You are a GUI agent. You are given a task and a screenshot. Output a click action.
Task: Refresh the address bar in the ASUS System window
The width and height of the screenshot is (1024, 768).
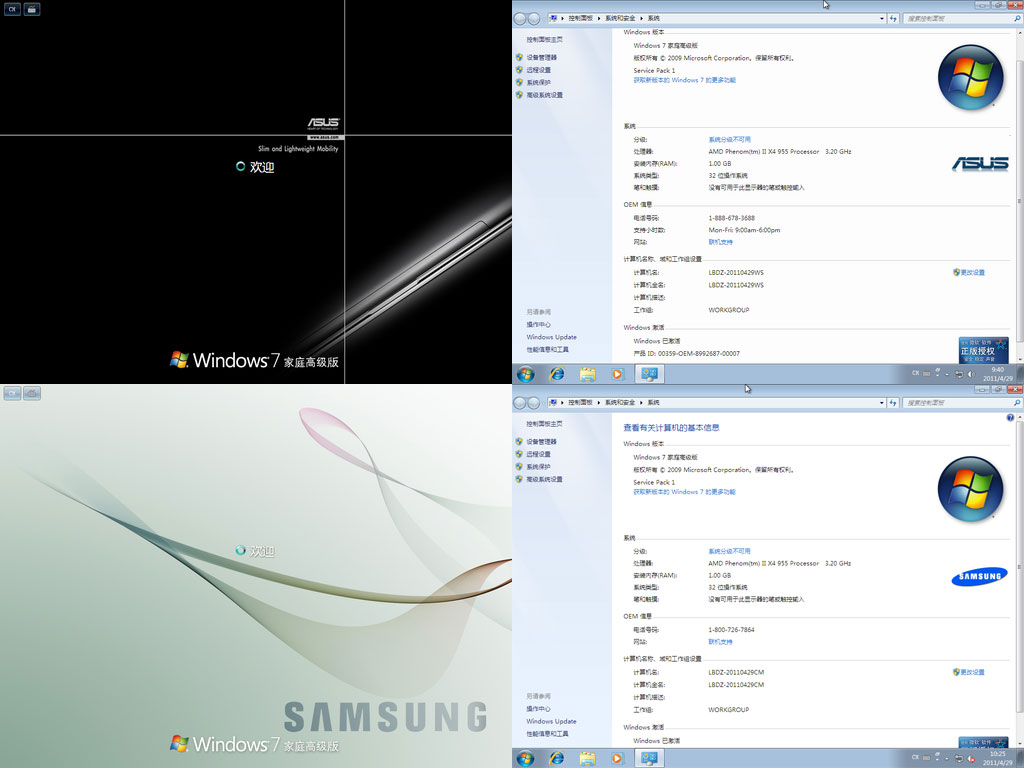(893, 19)
